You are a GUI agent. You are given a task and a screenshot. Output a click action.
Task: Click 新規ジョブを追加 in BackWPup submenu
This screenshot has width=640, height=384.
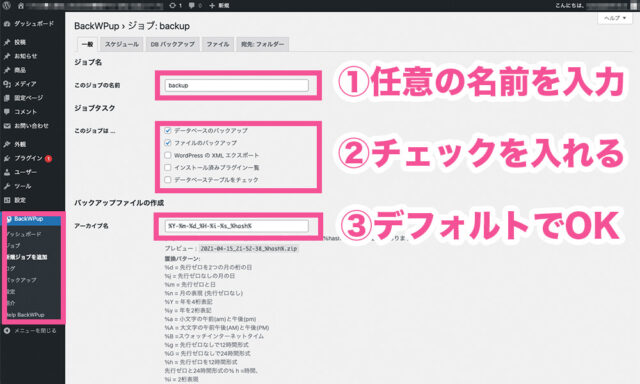tap(27, 257)
